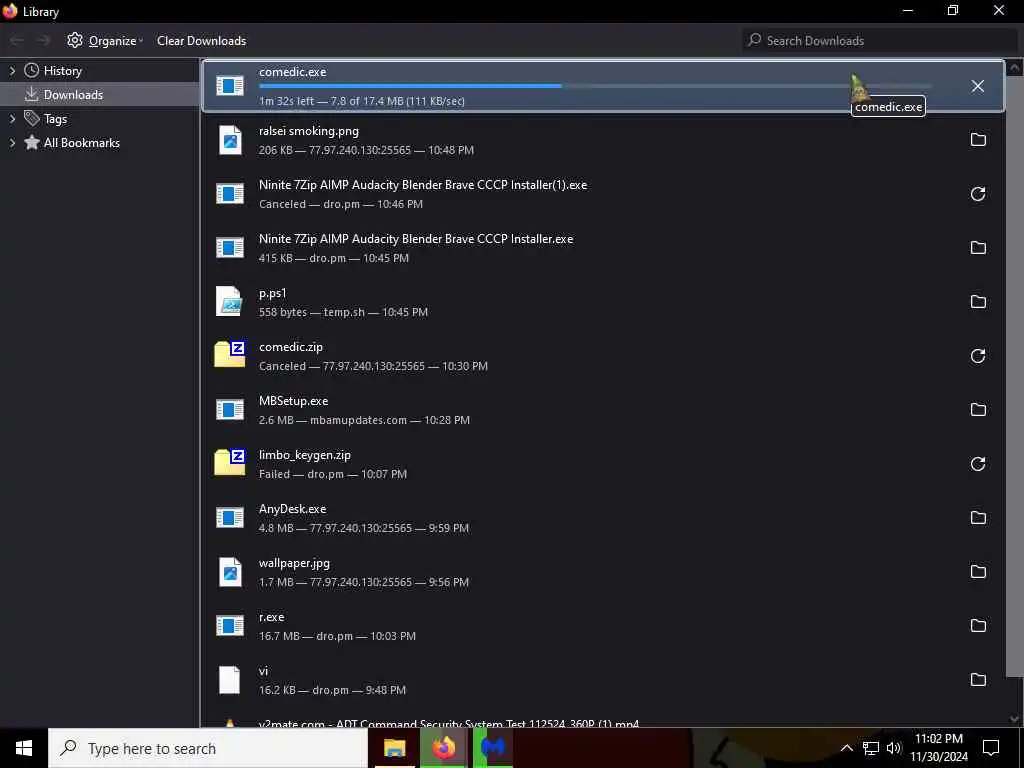Open containing folder for ralsei smoking.png
The image size is (1024, 768).
[978, 140]
